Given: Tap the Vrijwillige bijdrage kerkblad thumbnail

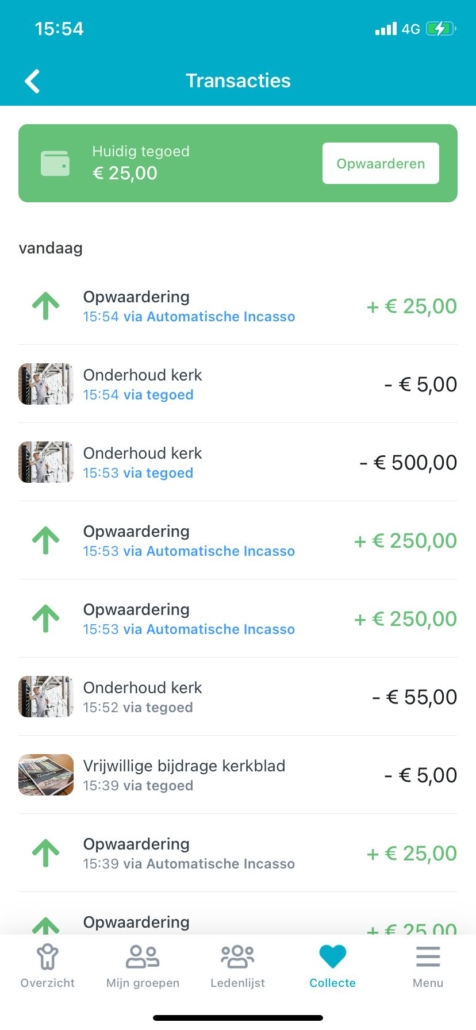Looking at the screenshot, I should (x=45, y=774).
